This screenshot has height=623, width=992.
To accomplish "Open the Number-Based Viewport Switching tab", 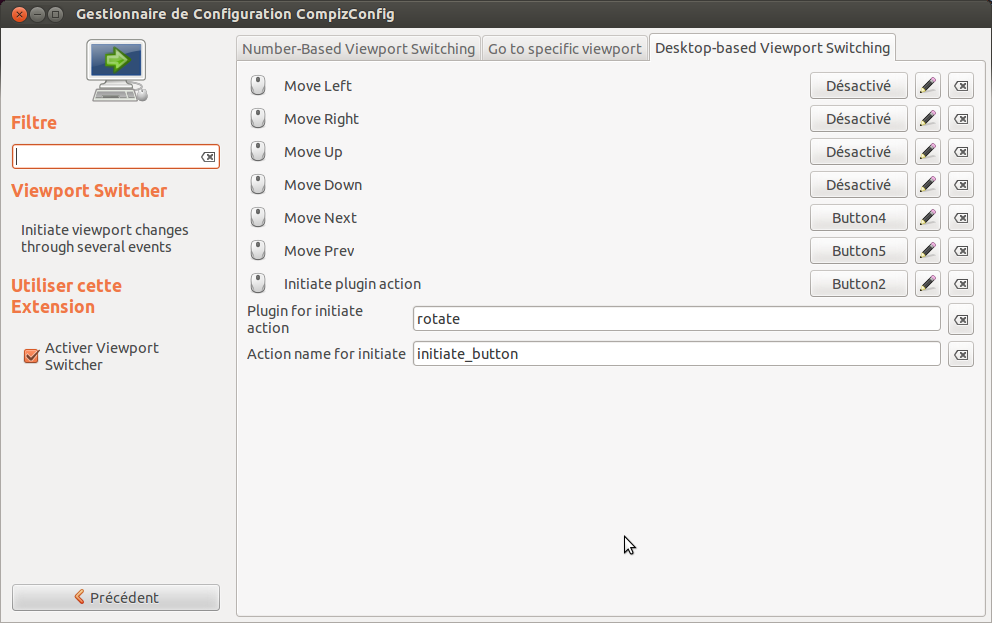I will [358, 49].
